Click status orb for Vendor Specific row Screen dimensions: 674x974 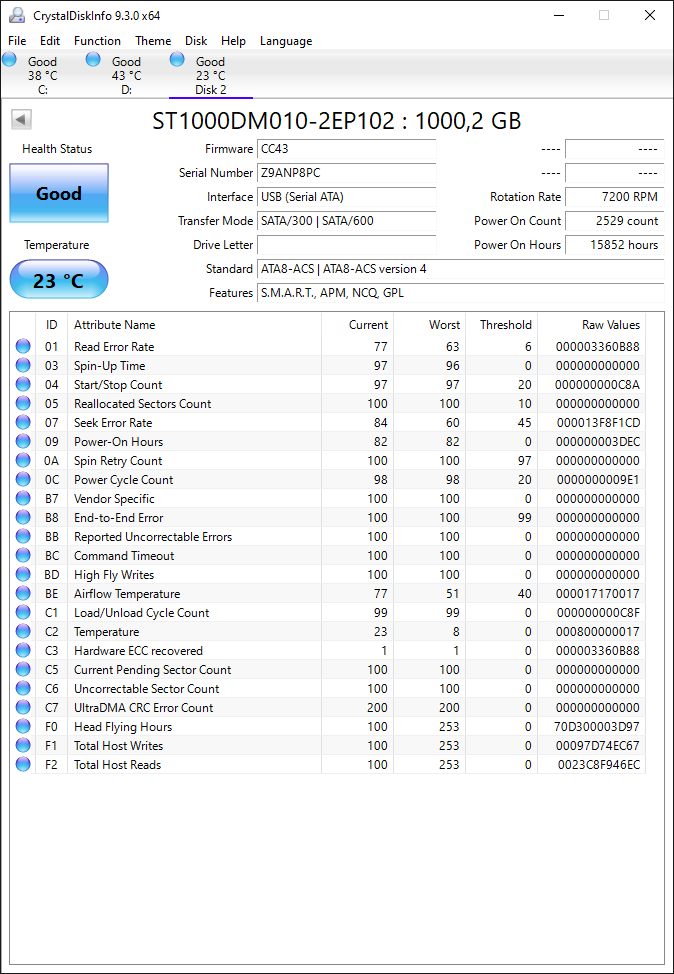23,499
